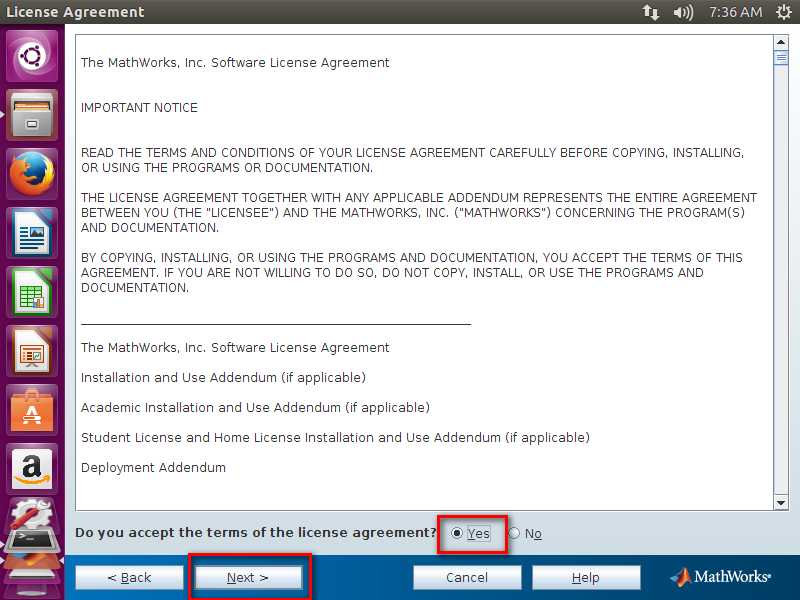Click the MathWorks logo
This screenshot has height=600, width=800.
[x=720, y=577]
